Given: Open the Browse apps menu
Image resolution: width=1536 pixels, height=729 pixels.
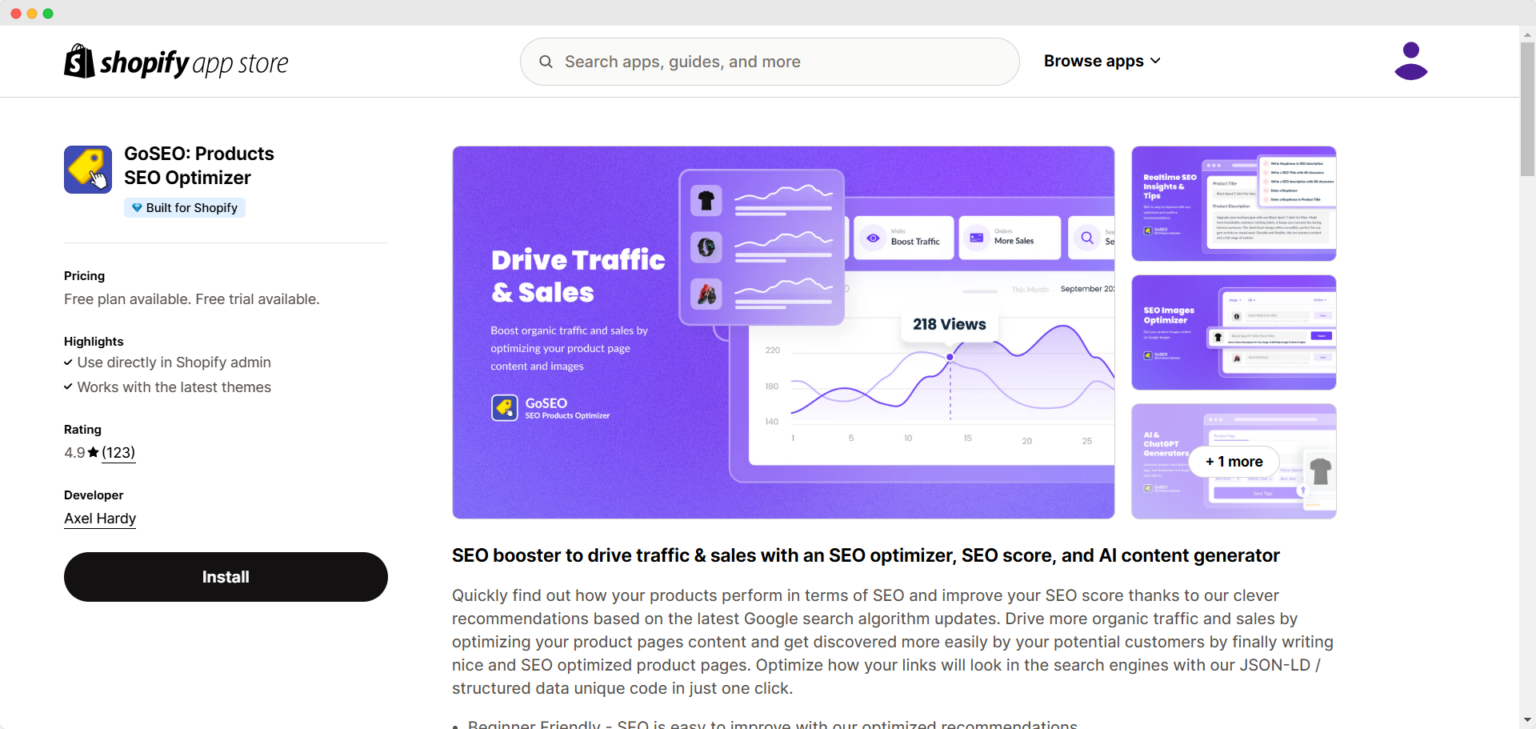Looking at the screenshot, I should (1094, 60).
